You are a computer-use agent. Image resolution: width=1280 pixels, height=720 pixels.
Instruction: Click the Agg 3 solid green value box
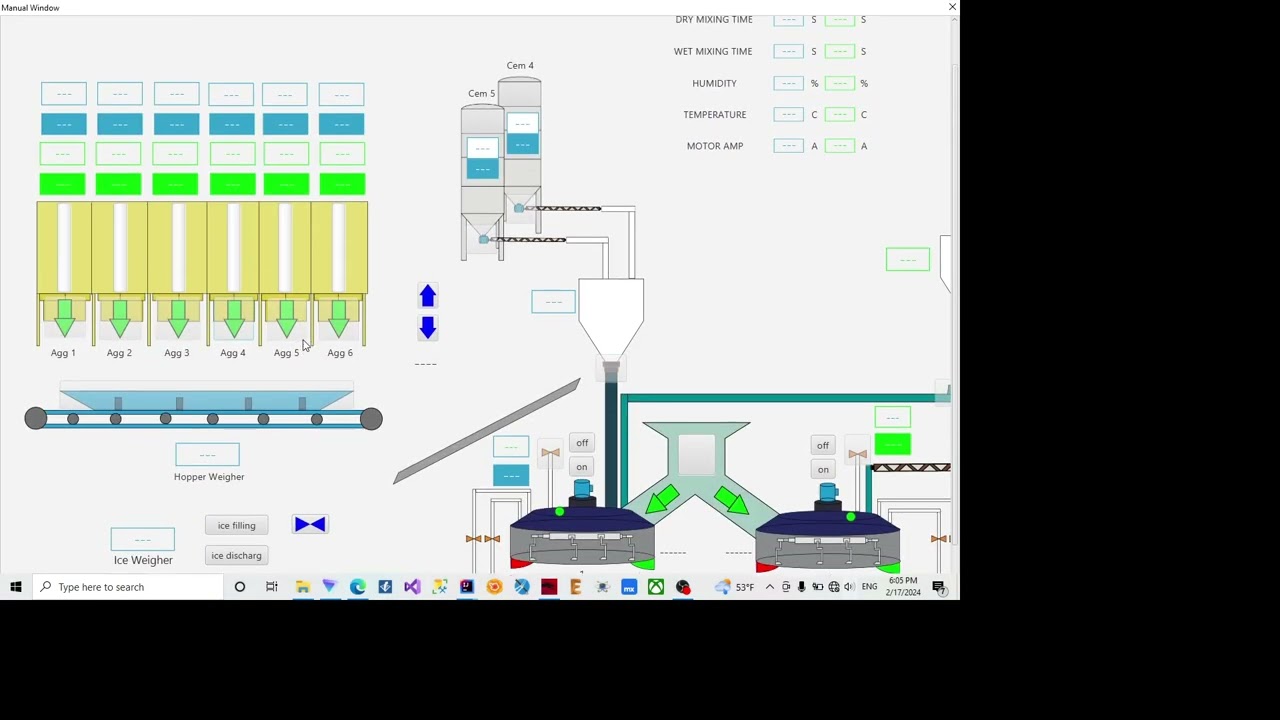pos(175,184)
